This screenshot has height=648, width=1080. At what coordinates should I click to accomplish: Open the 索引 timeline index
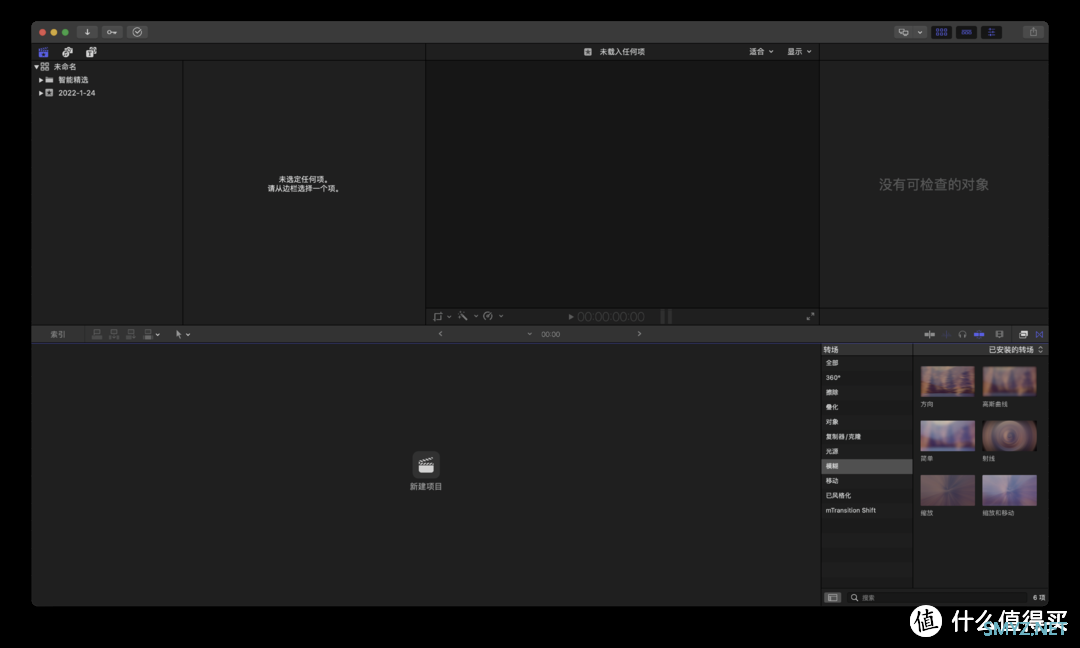tap(58, 335)
